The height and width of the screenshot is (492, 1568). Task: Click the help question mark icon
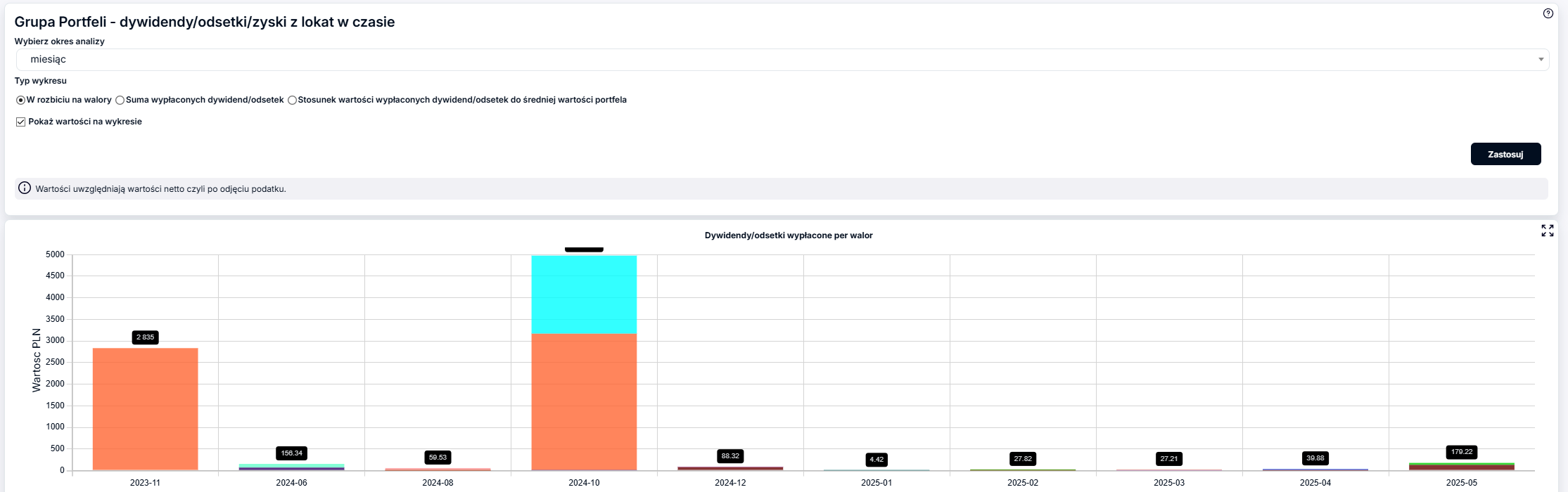tap(1548, 13)
